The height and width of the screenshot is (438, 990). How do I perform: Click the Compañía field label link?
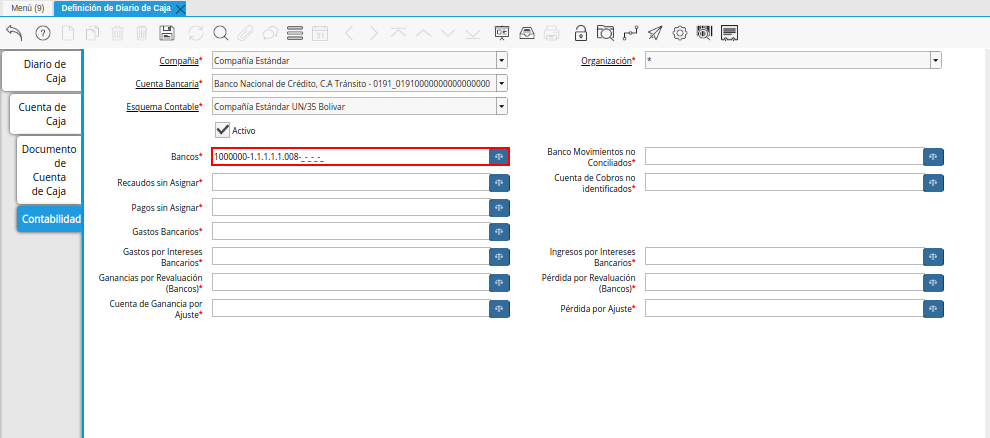pyautogui.click(x=179, y=61)
